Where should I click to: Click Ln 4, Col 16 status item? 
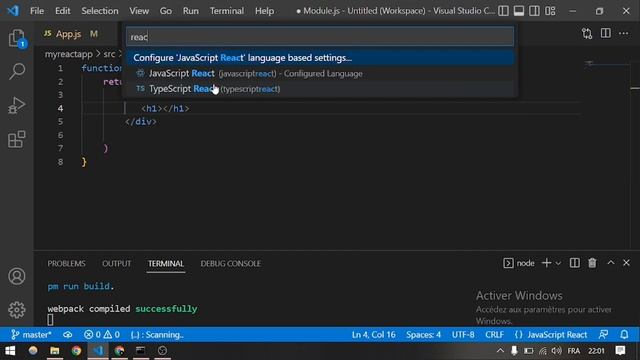tap(373, 335)
